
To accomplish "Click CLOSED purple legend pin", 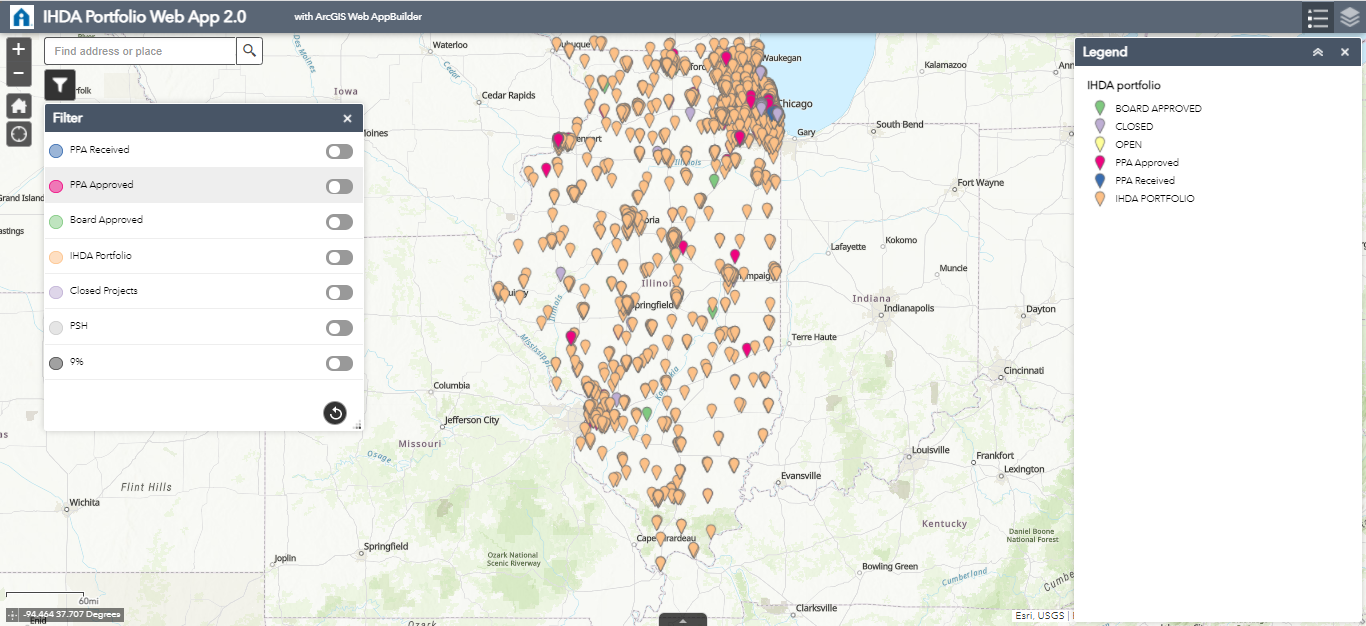I will click(1100, 126).
